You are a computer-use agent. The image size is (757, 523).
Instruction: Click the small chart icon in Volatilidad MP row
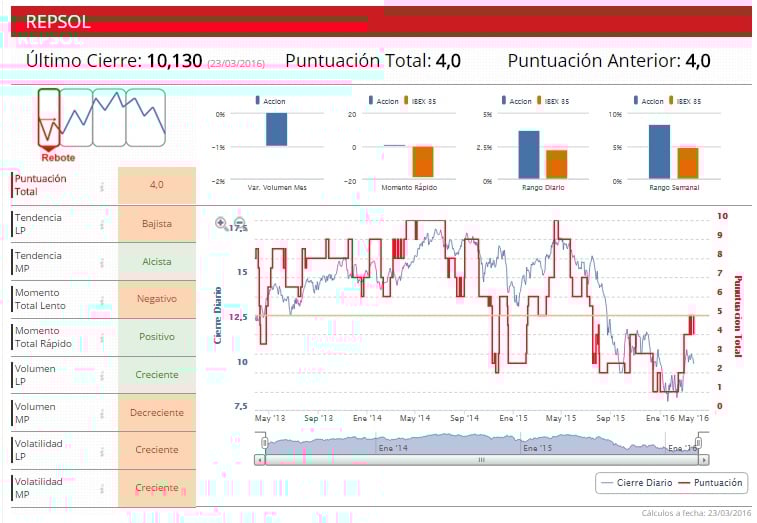pos(102,489)
